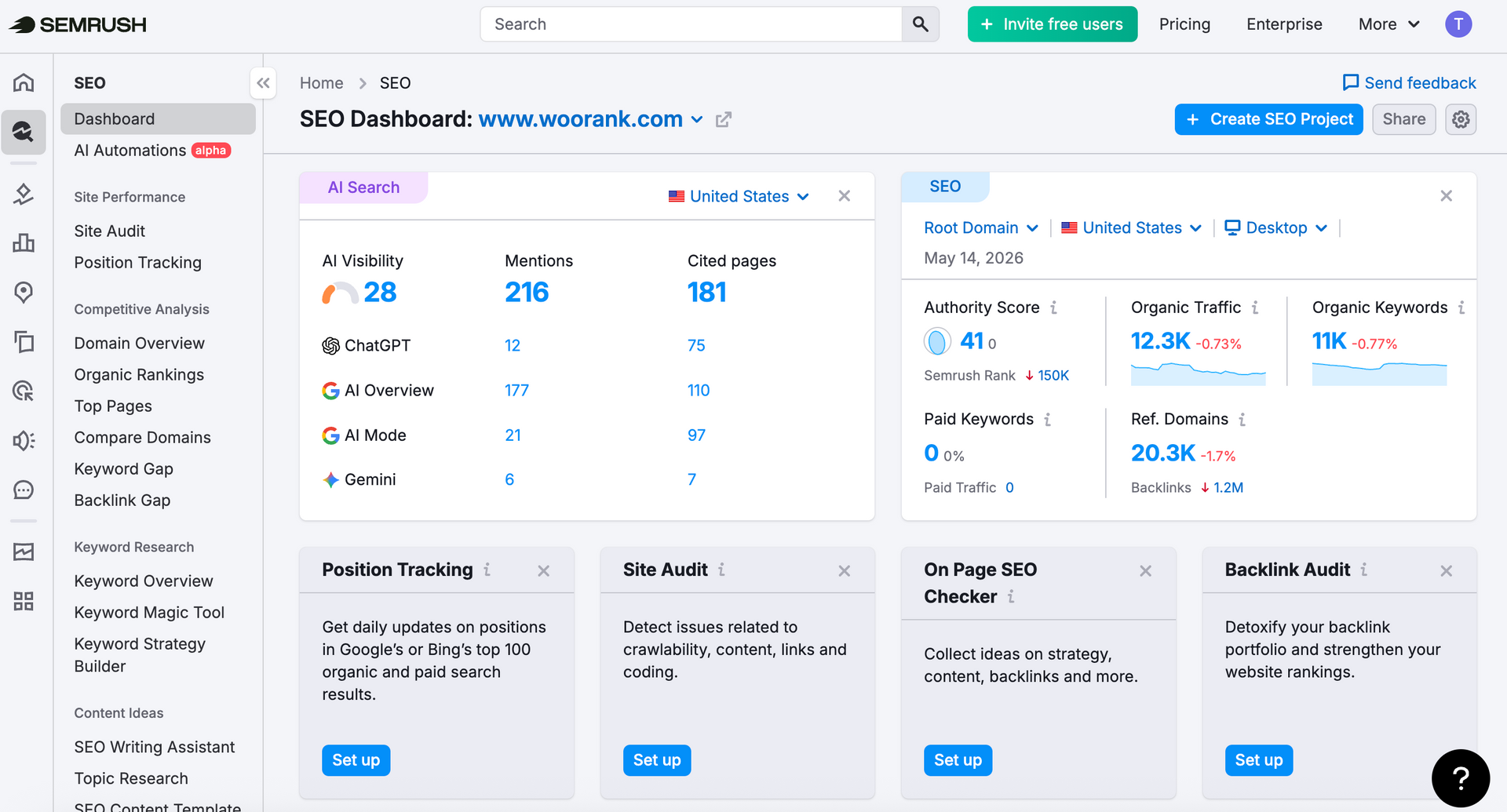Open the chat bubble Social rail icon

(24, 490)
